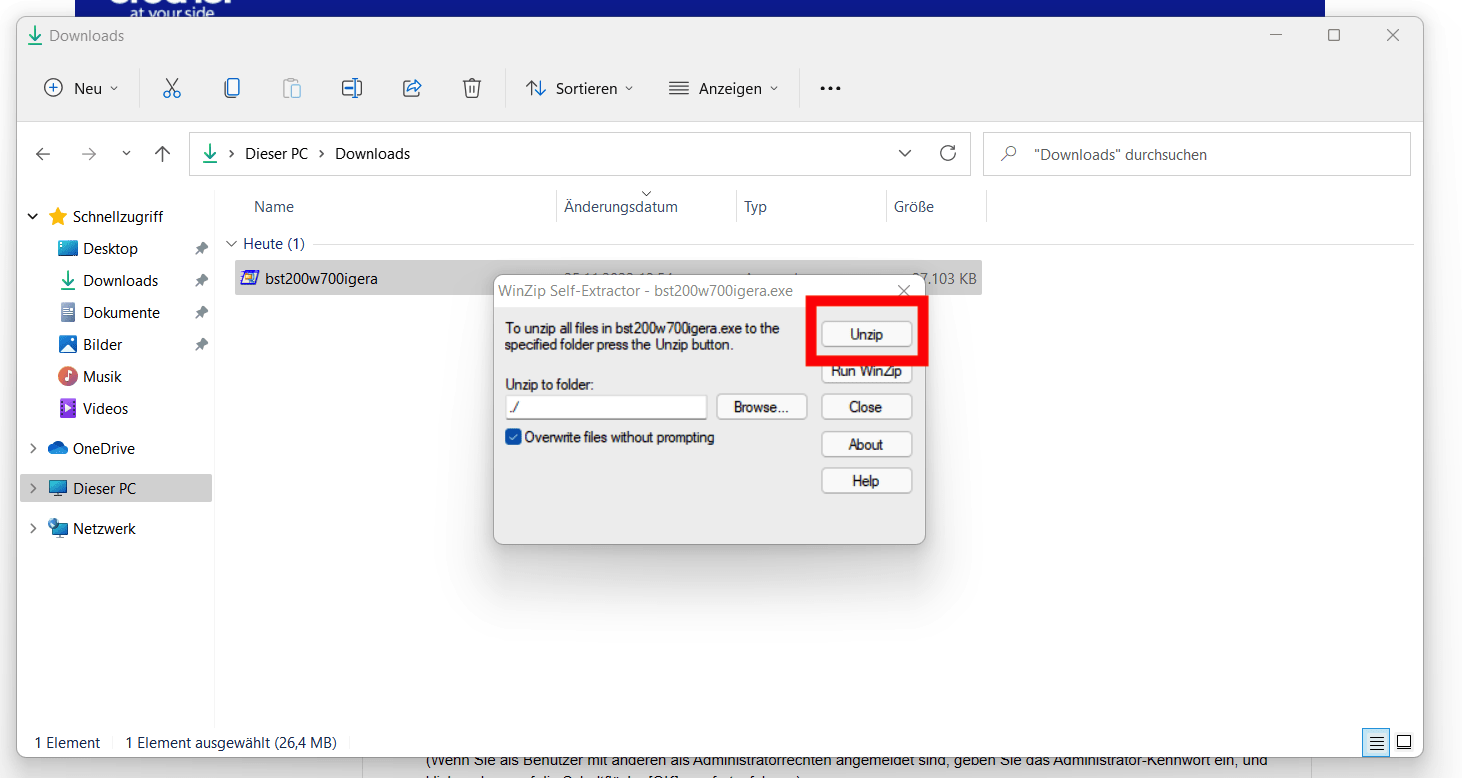Open the Sortieren dropdown
1462x778 pixels.
580,88
